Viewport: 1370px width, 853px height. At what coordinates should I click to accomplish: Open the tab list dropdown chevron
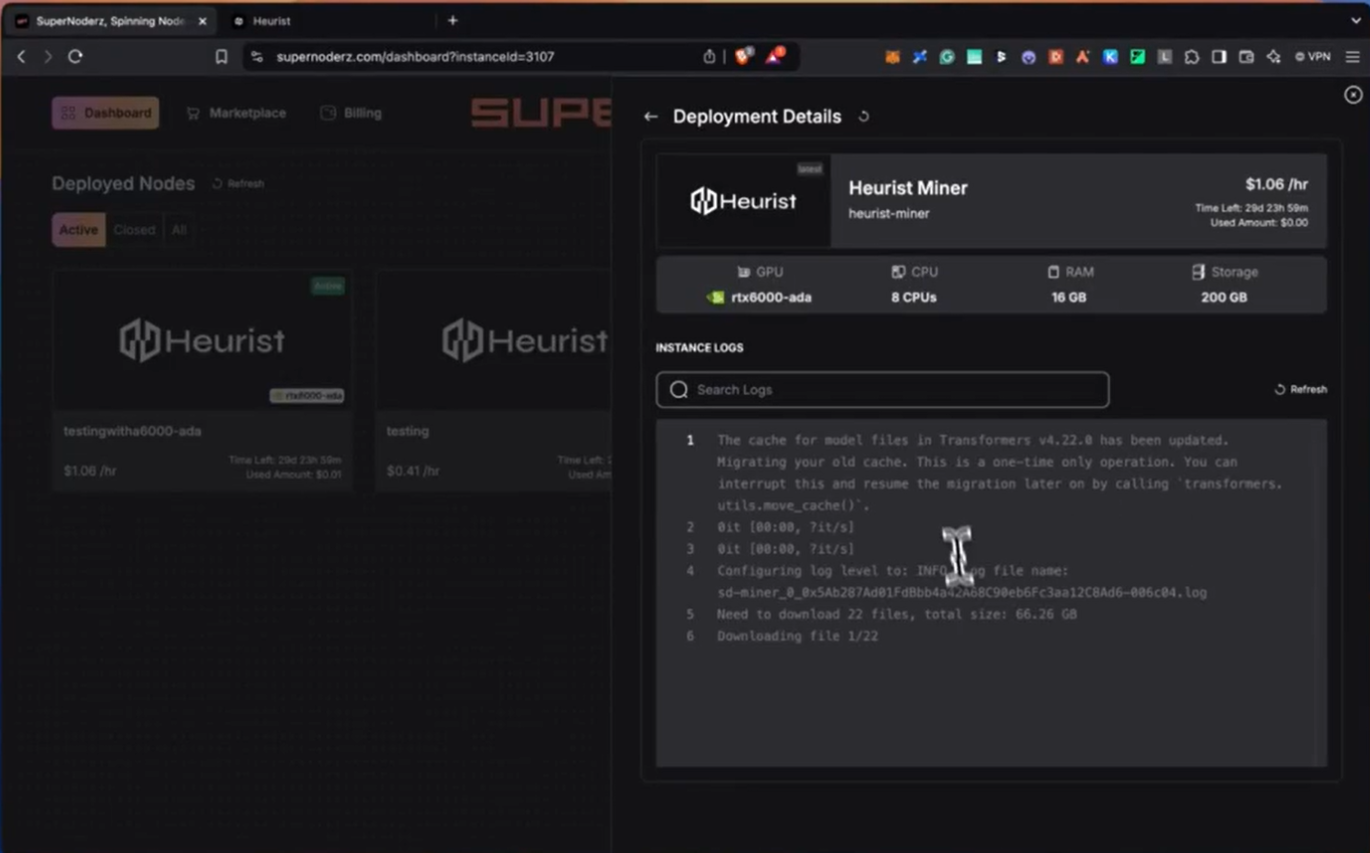1356,20
